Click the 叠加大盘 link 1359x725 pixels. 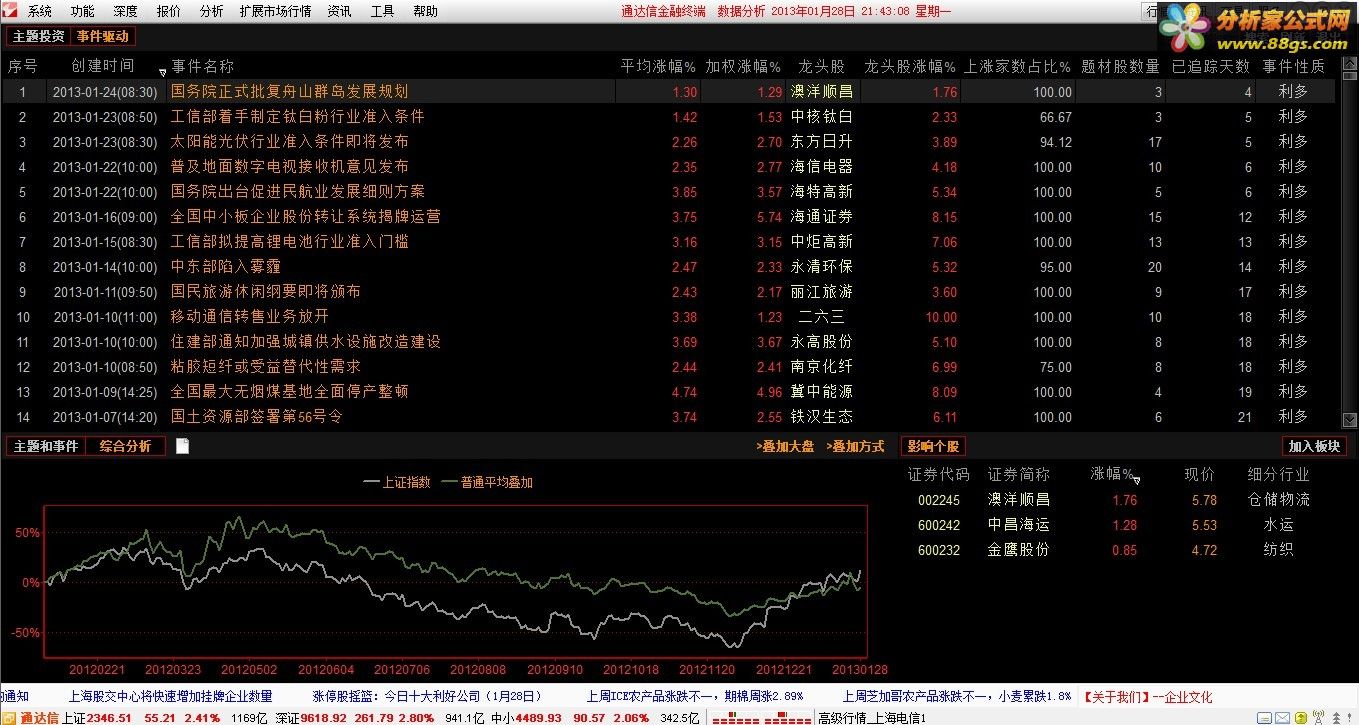pos(785,447)
